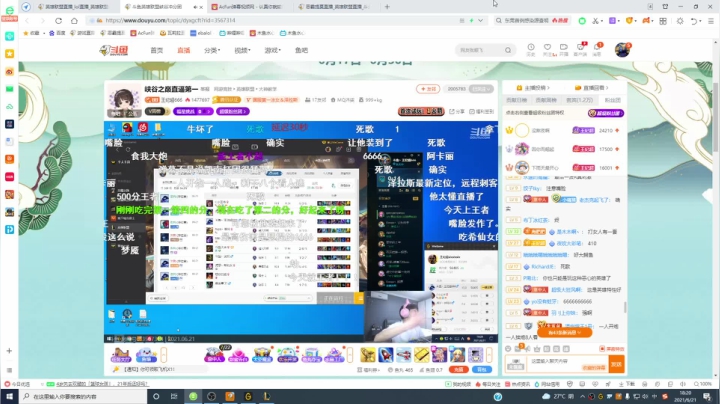This screenshot has height=404, width=720.
Task: Open the AcFun bookmark
Action: point(142,33)
